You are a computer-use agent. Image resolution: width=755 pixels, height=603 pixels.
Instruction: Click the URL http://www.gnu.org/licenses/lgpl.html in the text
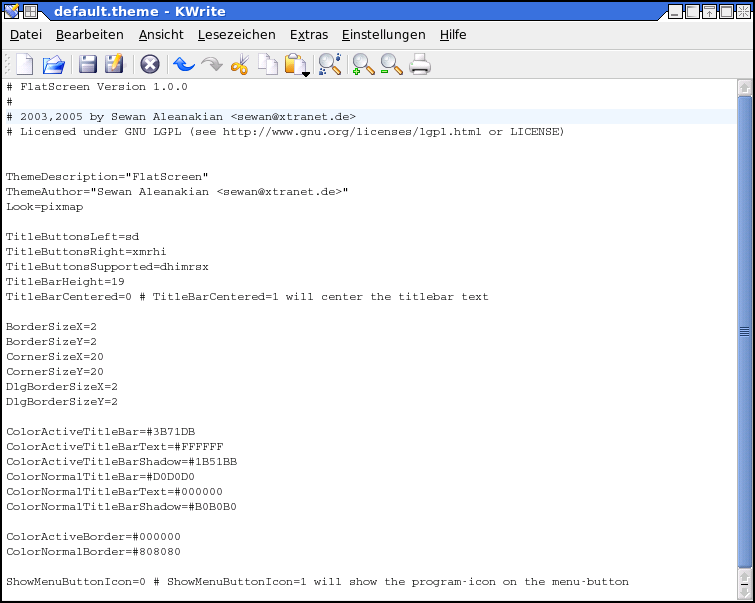(352, 131)
